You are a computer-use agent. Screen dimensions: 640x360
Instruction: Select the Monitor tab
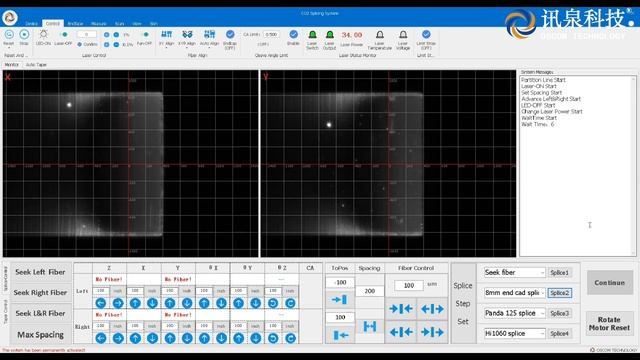click(11, 65)
